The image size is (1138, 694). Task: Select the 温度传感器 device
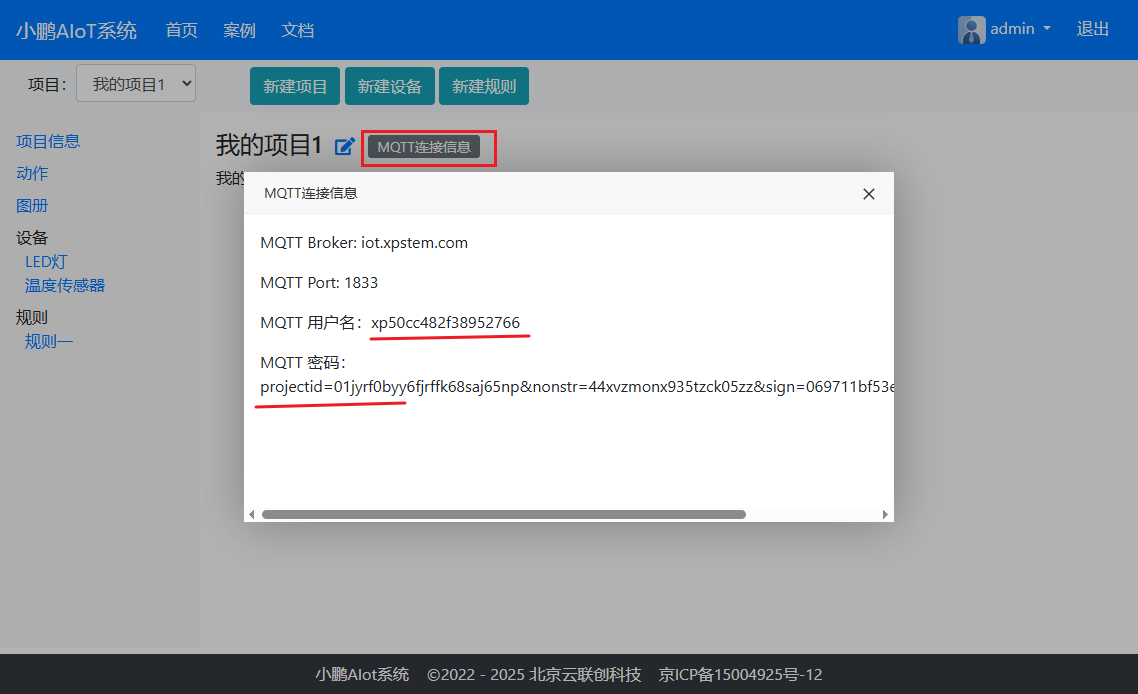[x=65, y=285]
